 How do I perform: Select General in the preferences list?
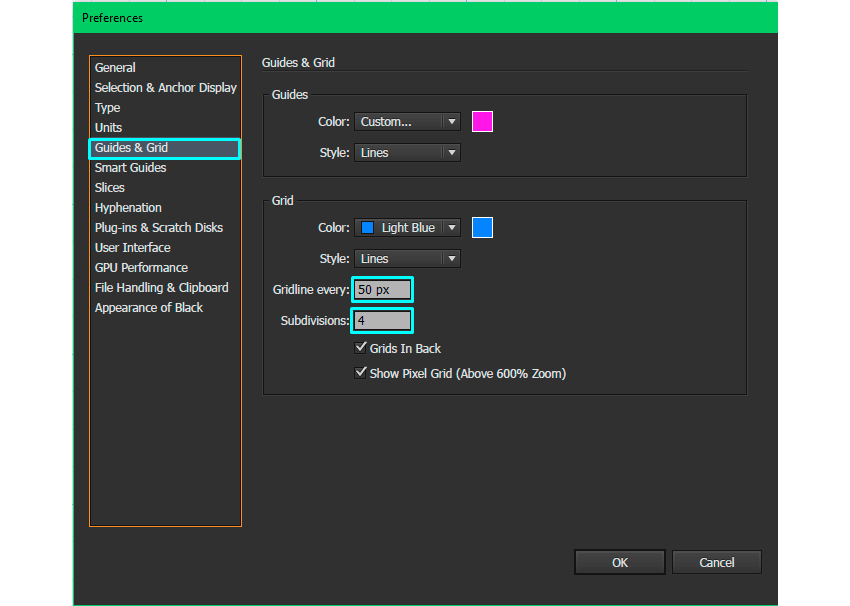coord(115,68)
